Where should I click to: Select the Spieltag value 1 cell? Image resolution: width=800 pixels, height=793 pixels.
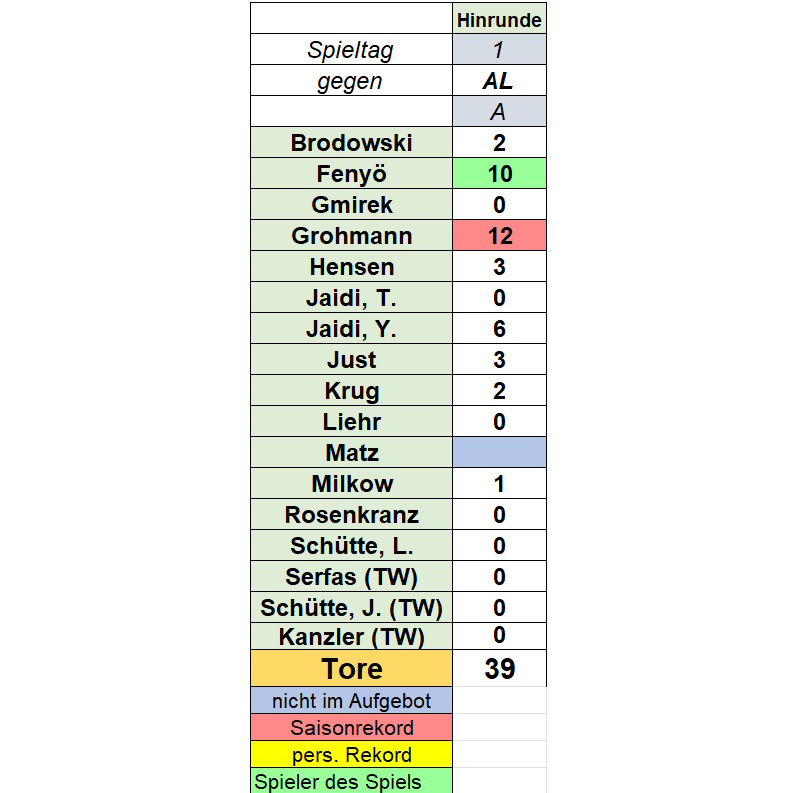499,49
